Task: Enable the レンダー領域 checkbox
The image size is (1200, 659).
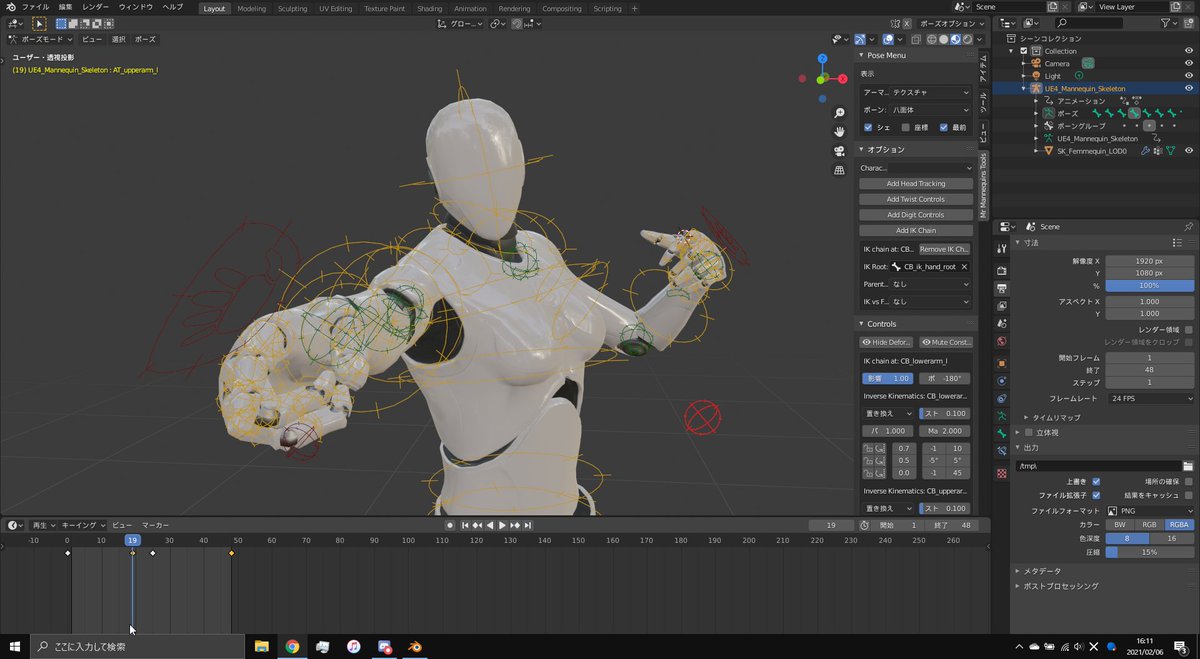Action: (x=1188, y=329)
